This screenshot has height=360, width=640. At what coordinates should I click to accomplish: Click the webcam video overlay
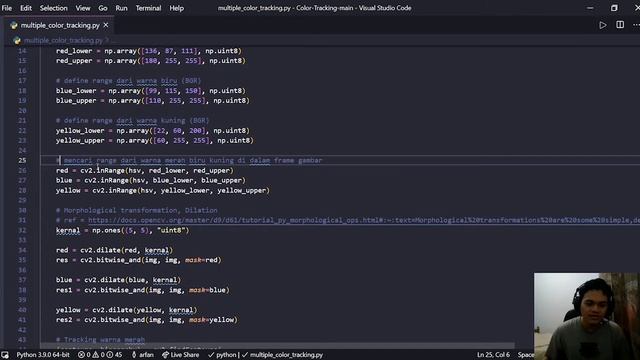click(587, 316)
